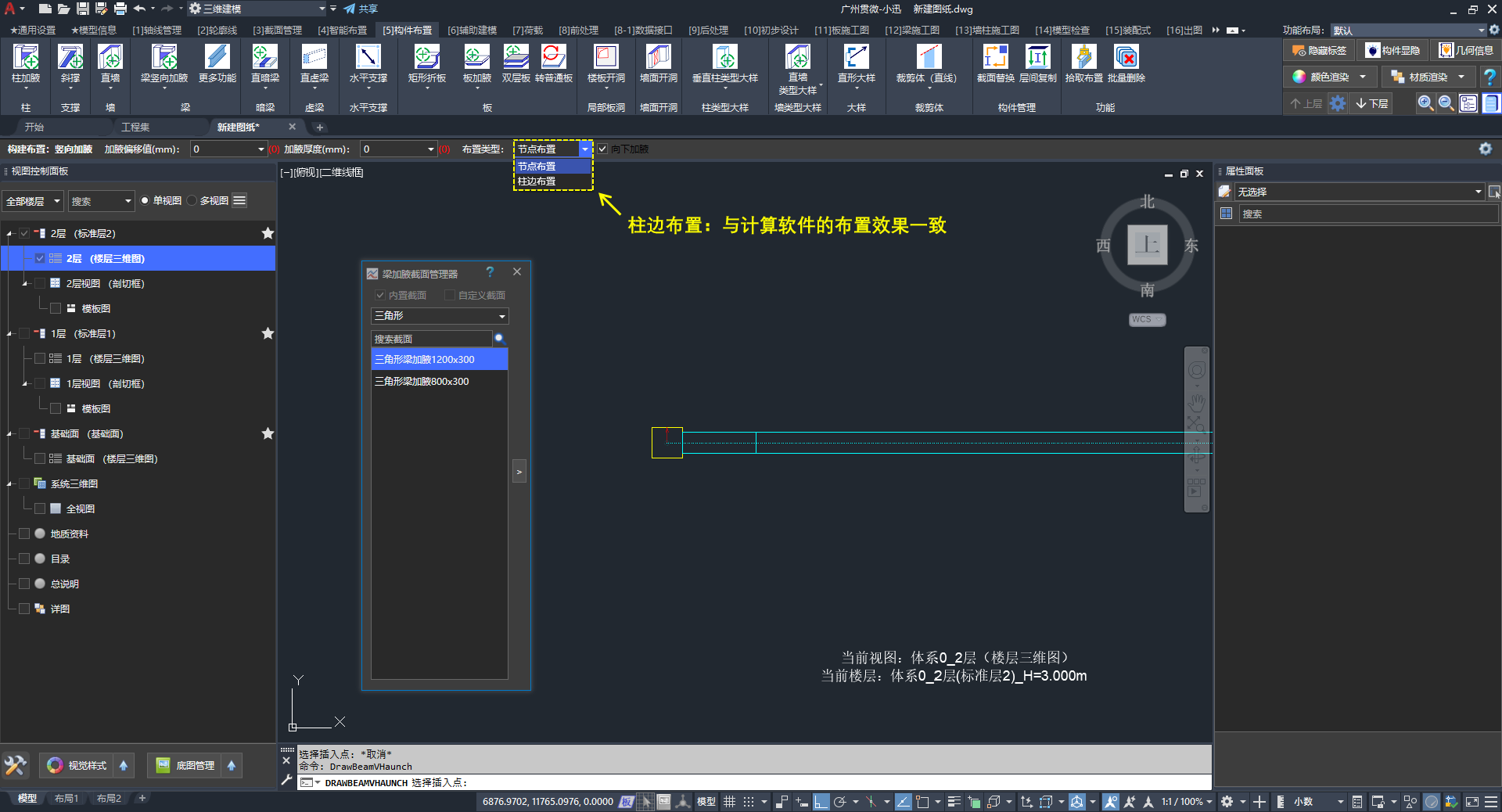This screenshot has width=1502, height=812.
Task: Open the [7]荷载 ribbon tab
Action: pyautogui.click(x=527, y=31)
